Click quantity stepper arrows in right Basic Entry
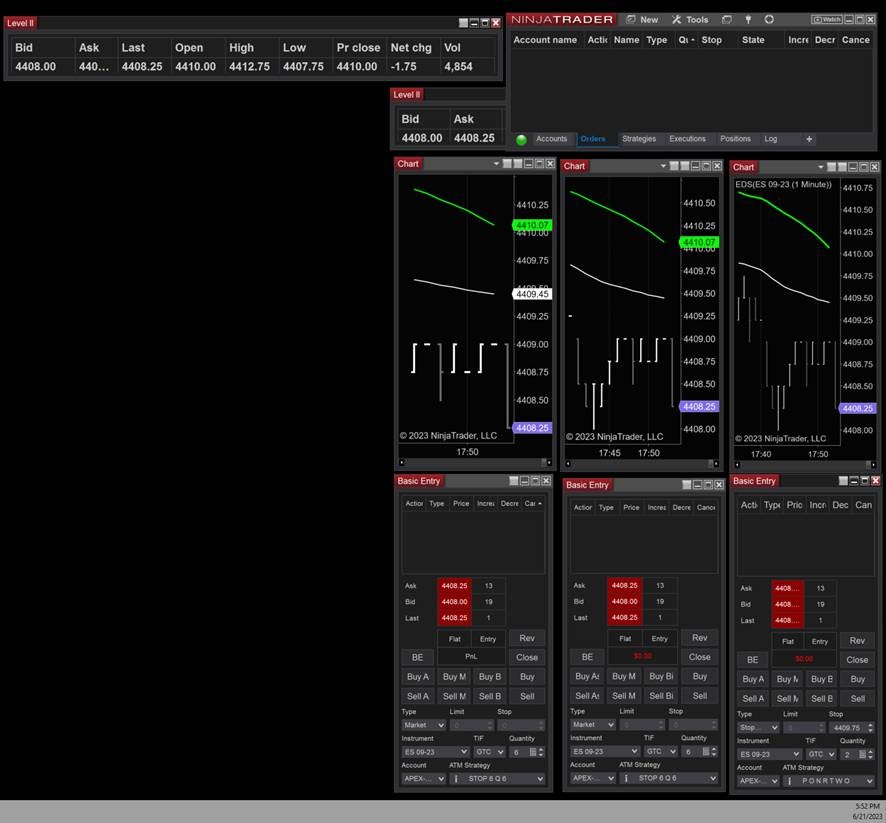 (x=871, y=754)
